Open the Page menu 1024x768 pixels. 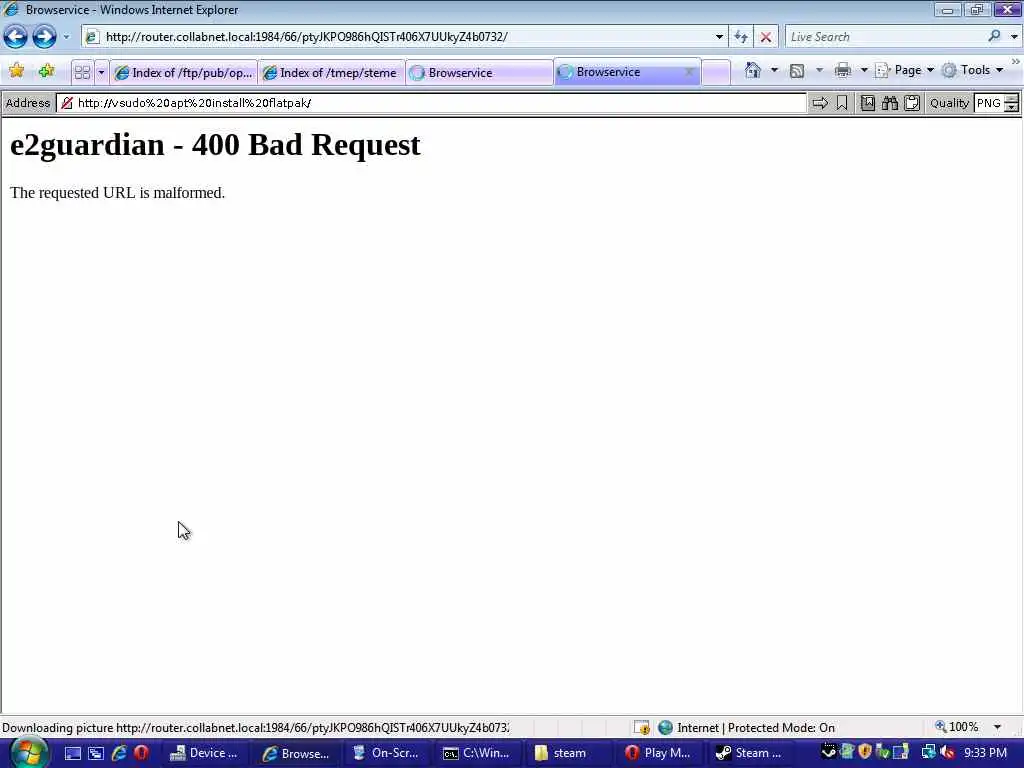pos(904,70)
